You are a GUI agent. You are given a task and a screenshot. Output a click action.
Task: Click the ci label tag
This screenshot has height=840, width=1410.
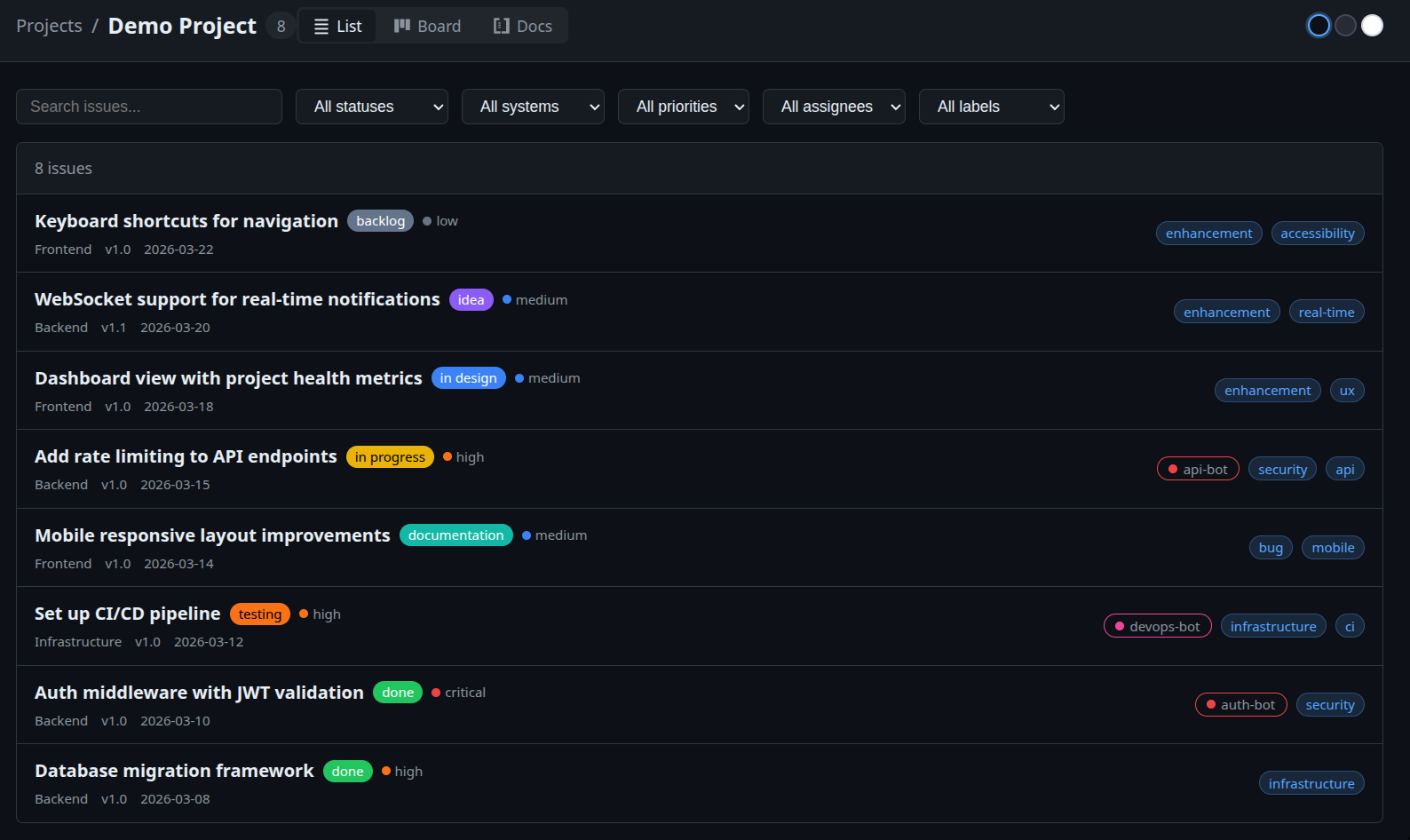(x=1350, y=627)
